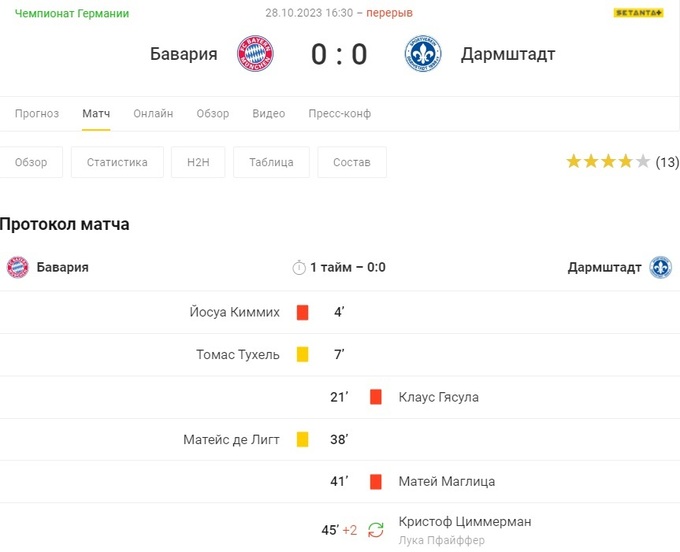Open the Пресс-конф tab

coord(340,114)
